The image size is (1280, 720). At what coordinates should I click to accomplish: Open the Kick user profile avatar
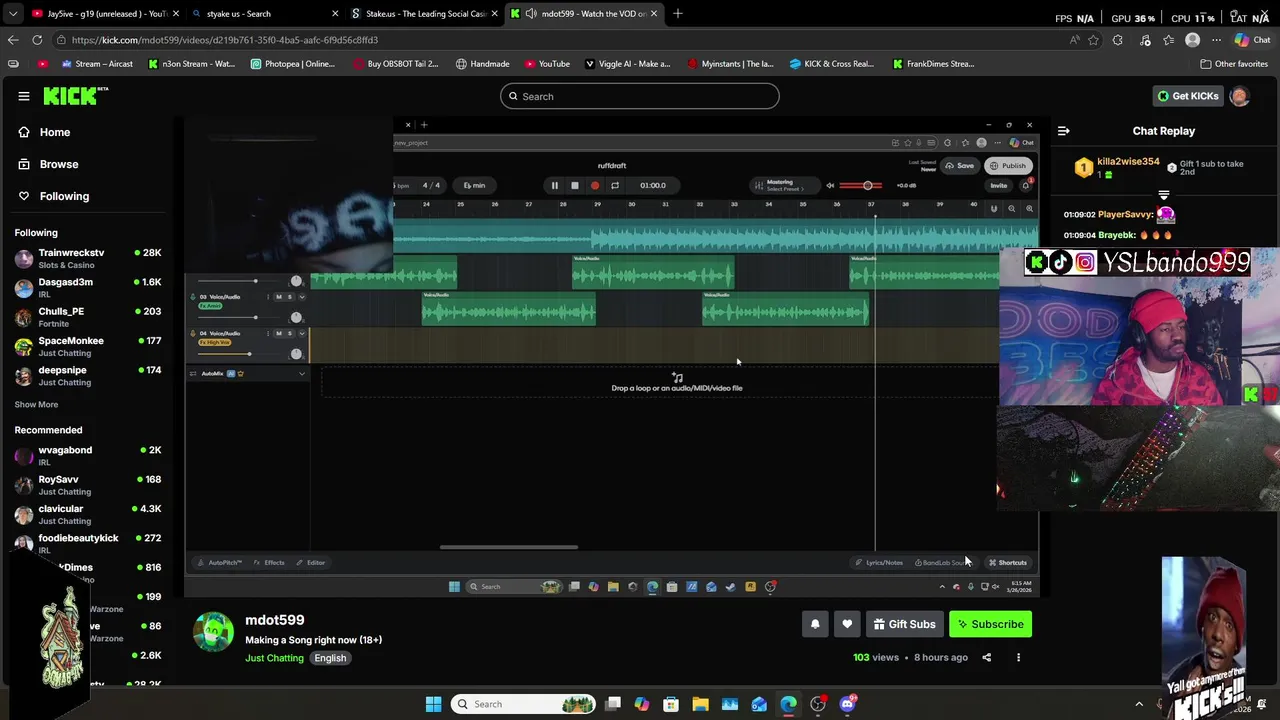point(1239,96)
